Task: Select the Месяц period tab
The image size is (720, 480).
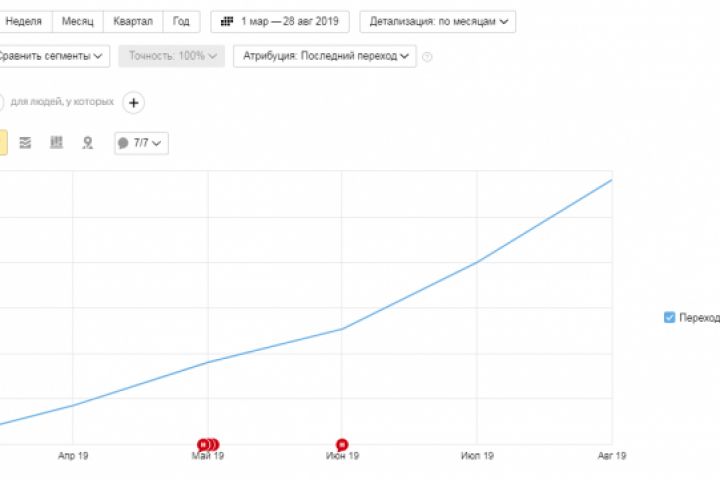Action: click(x=78, y=22)
